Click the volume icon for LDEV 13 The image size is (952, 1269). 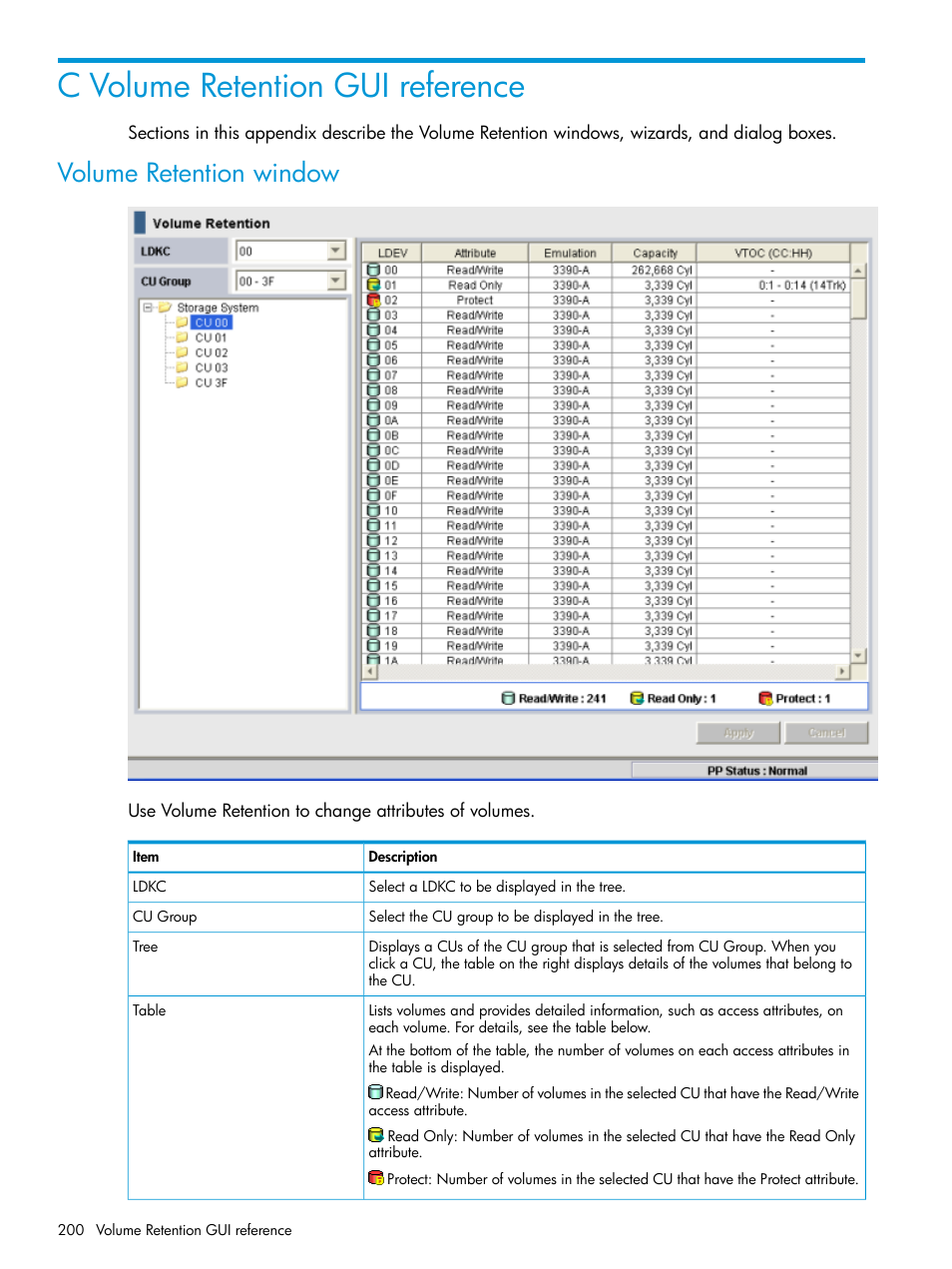373,555
